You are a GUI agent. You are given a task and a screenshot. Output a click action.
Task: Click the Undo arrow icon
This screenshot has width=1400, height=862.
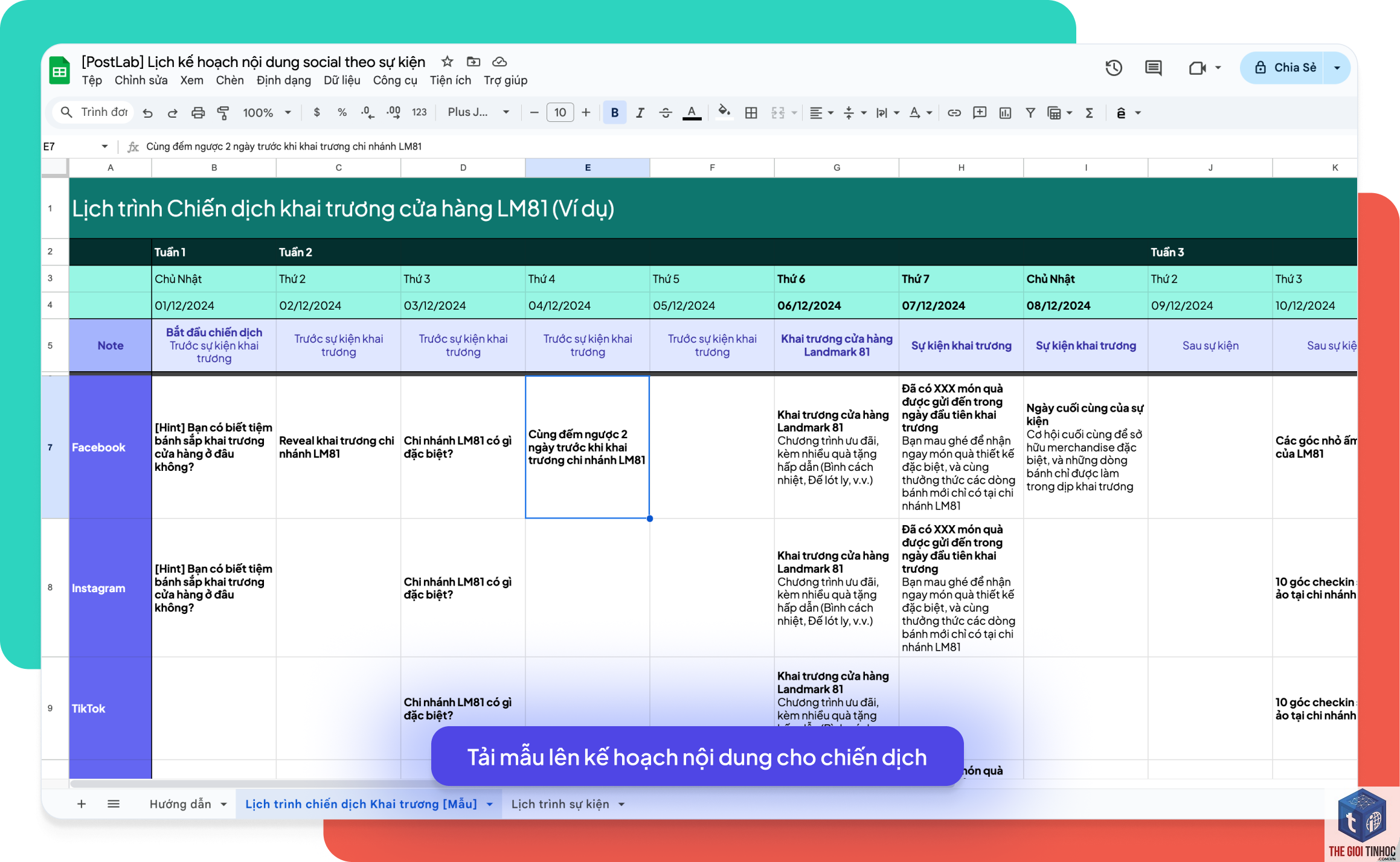click(147, 113)
